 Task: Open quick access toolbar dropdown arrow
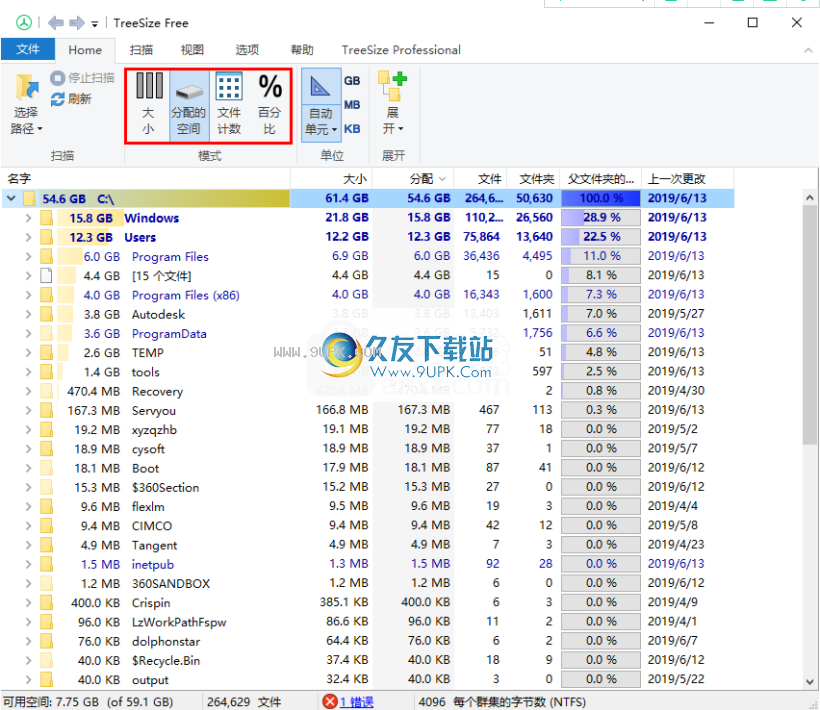point(95,24)
